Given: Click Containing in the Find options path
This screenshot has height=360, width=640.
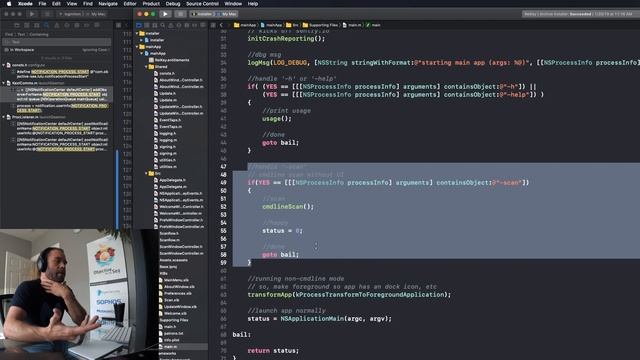Looking at the screenshot, I should (x=39, y=35).
